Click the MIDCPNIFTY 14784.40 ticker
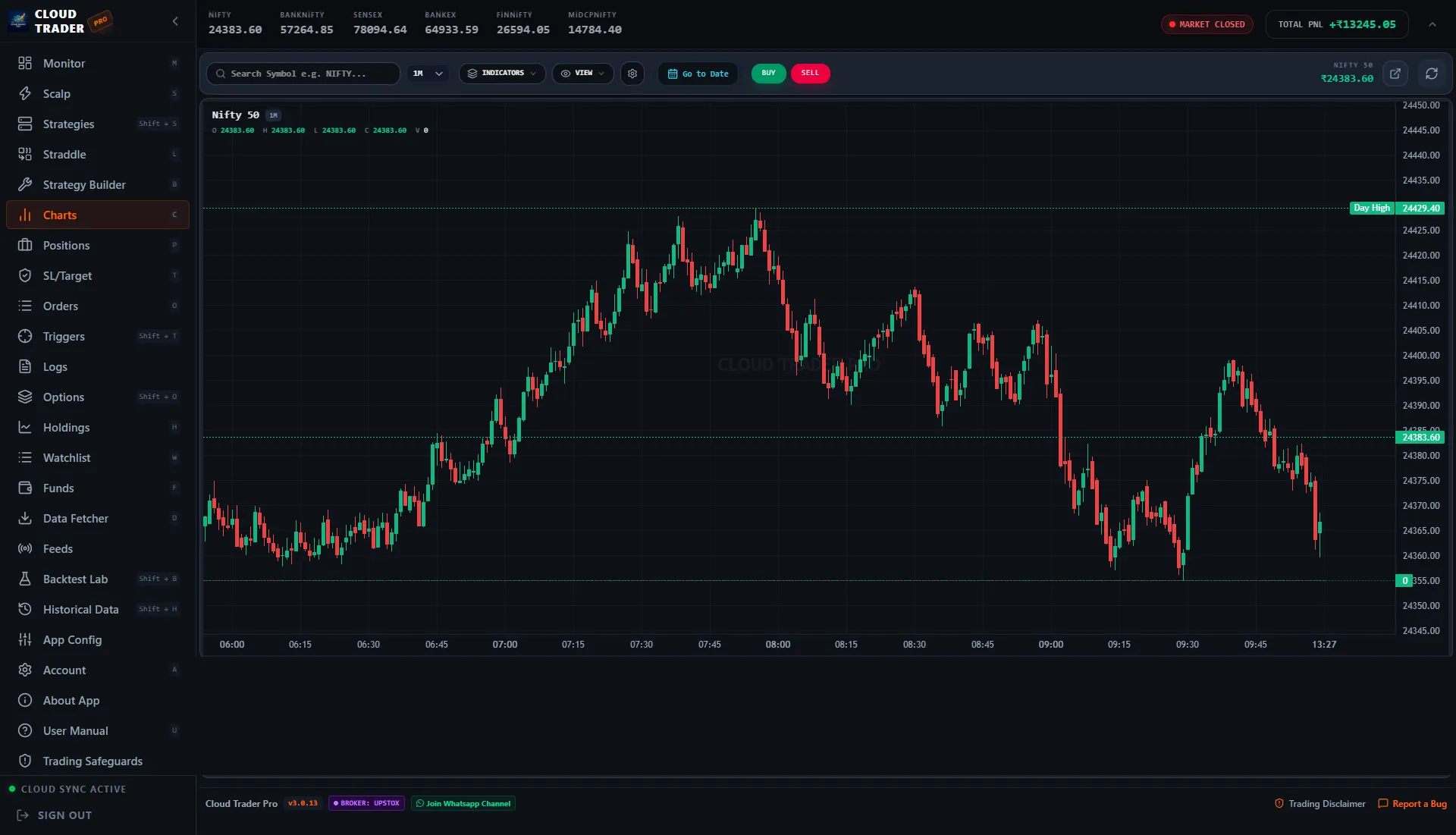Screen dimensions: 1456x835 (595, 24)
